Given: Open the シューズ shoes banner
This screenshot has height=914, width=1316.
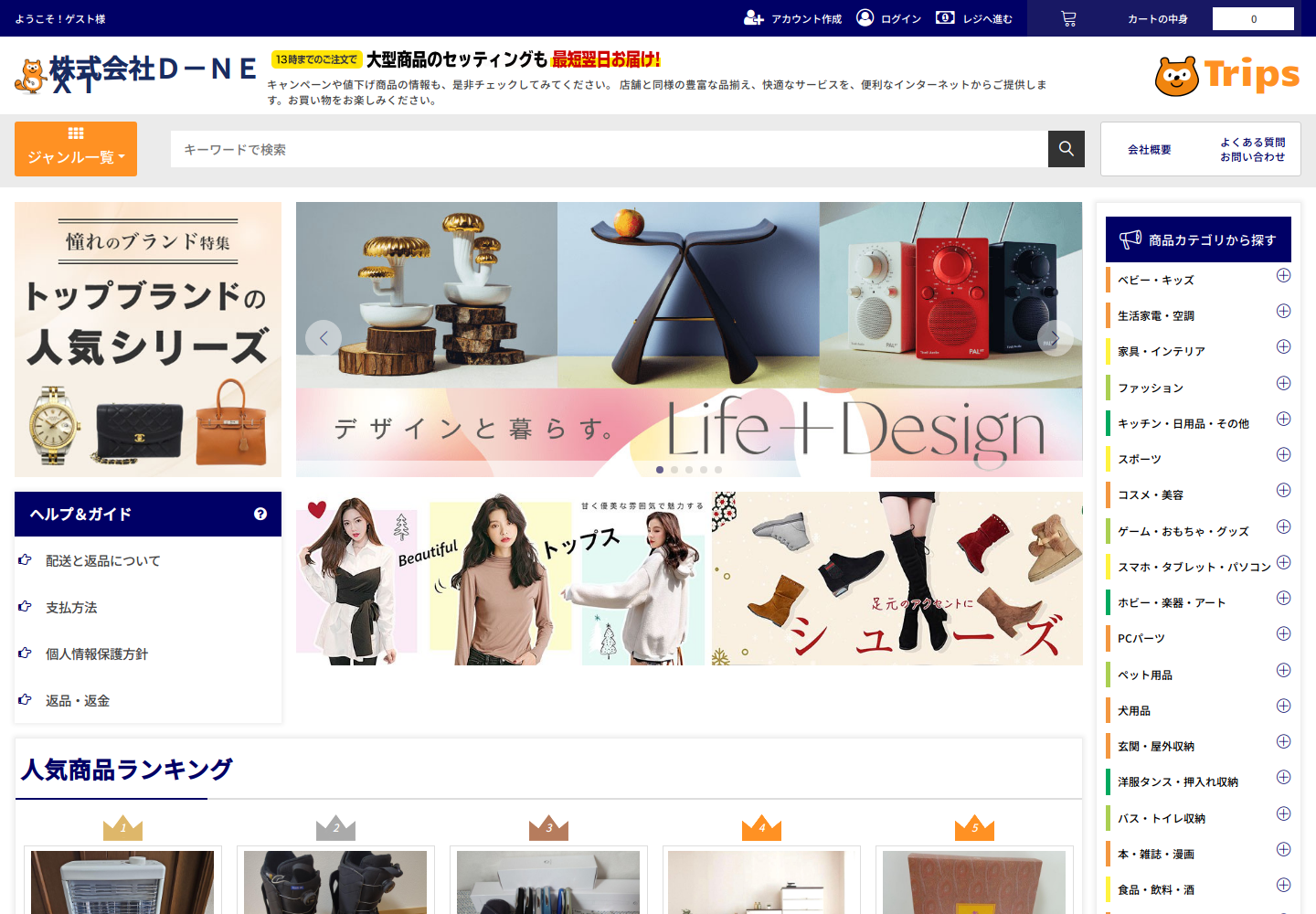Looking at the screenshot, I should click(897, 579).
